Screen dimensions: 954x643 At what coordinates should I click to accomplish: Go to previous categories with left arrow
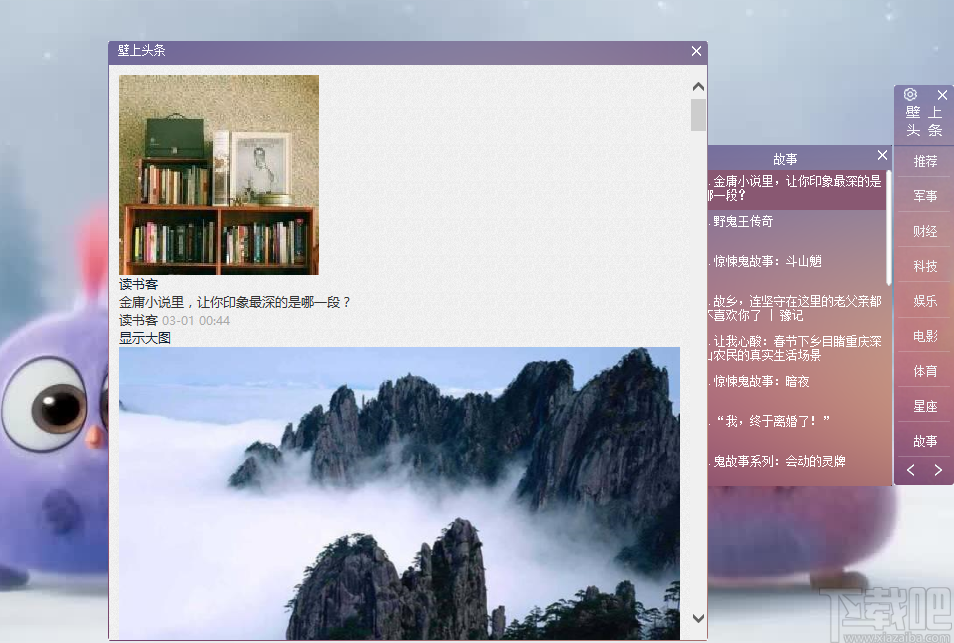point(910,470)
